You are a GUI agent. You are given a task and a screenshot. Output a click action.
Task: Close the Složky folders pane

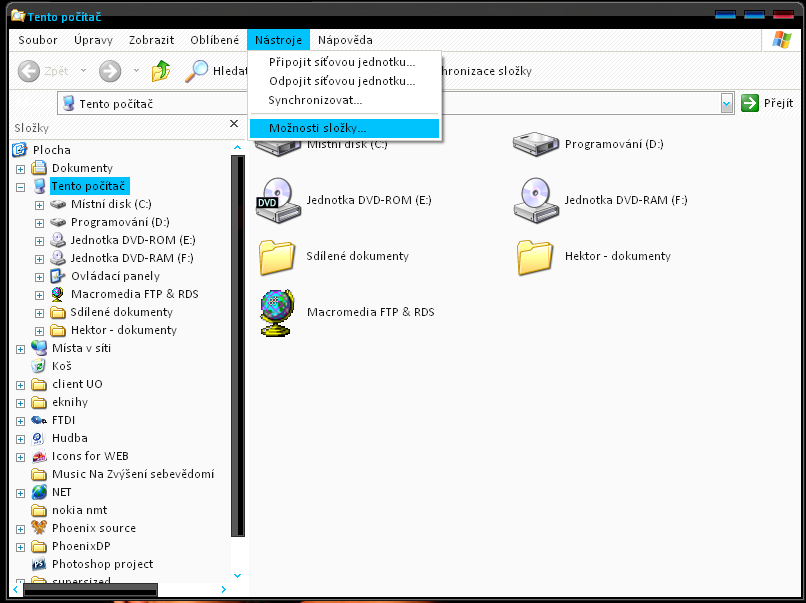tap(234, 123)
